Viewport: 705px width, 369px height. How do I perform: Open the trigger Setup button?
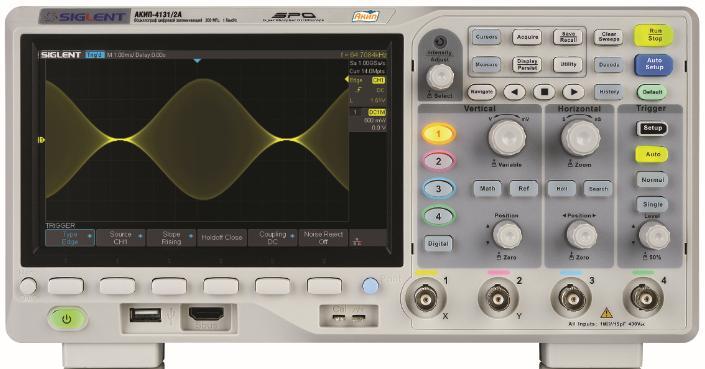pos(652,129)
